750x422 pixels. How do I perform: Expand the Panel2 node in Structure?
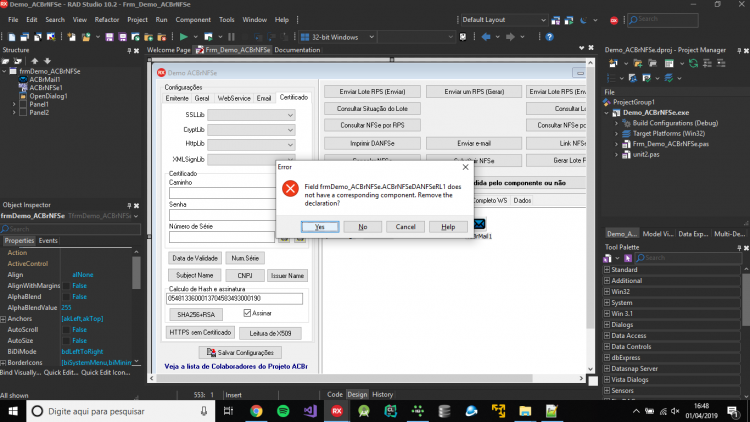(14, 113)
